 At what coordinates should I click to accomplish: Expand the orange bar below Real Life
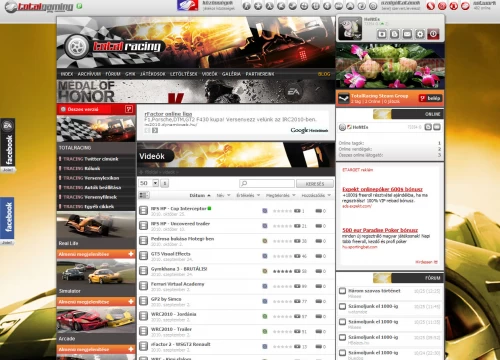pos(96,254)
